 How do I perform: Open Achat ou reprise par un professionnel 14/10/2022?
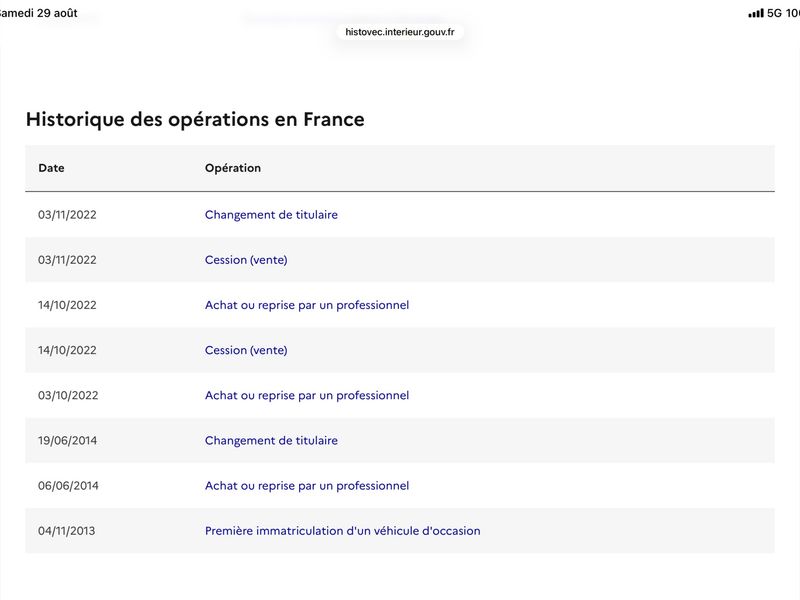point(307,305)
